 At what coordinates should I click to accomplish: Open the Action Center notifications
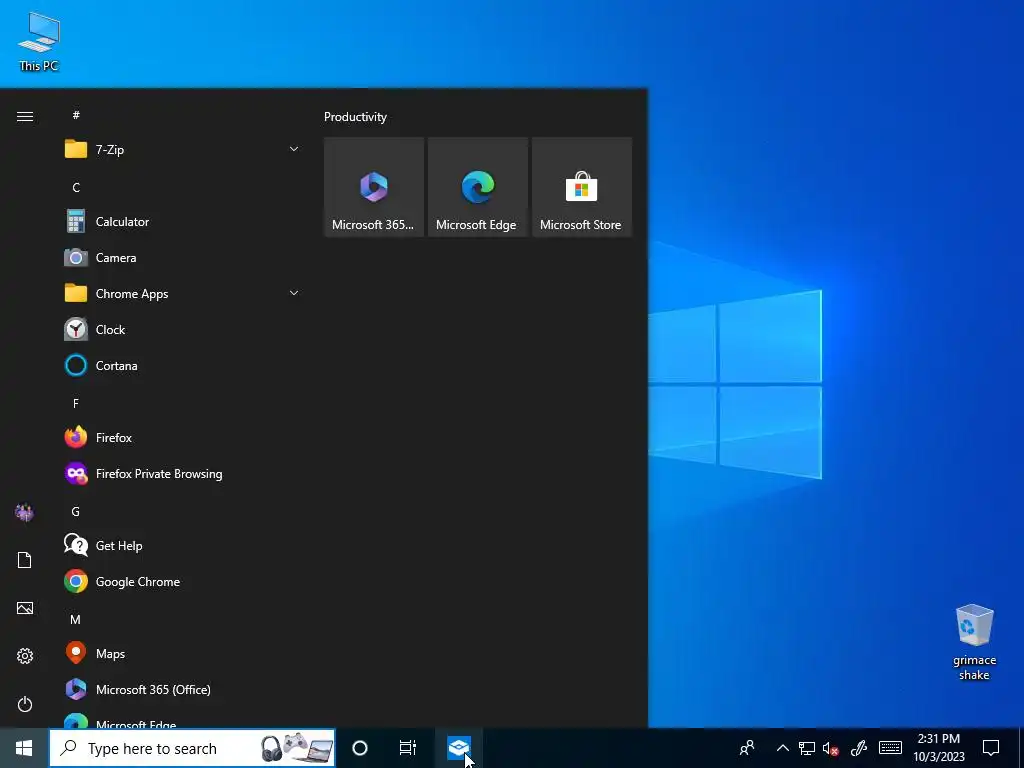tap(991, 748)
